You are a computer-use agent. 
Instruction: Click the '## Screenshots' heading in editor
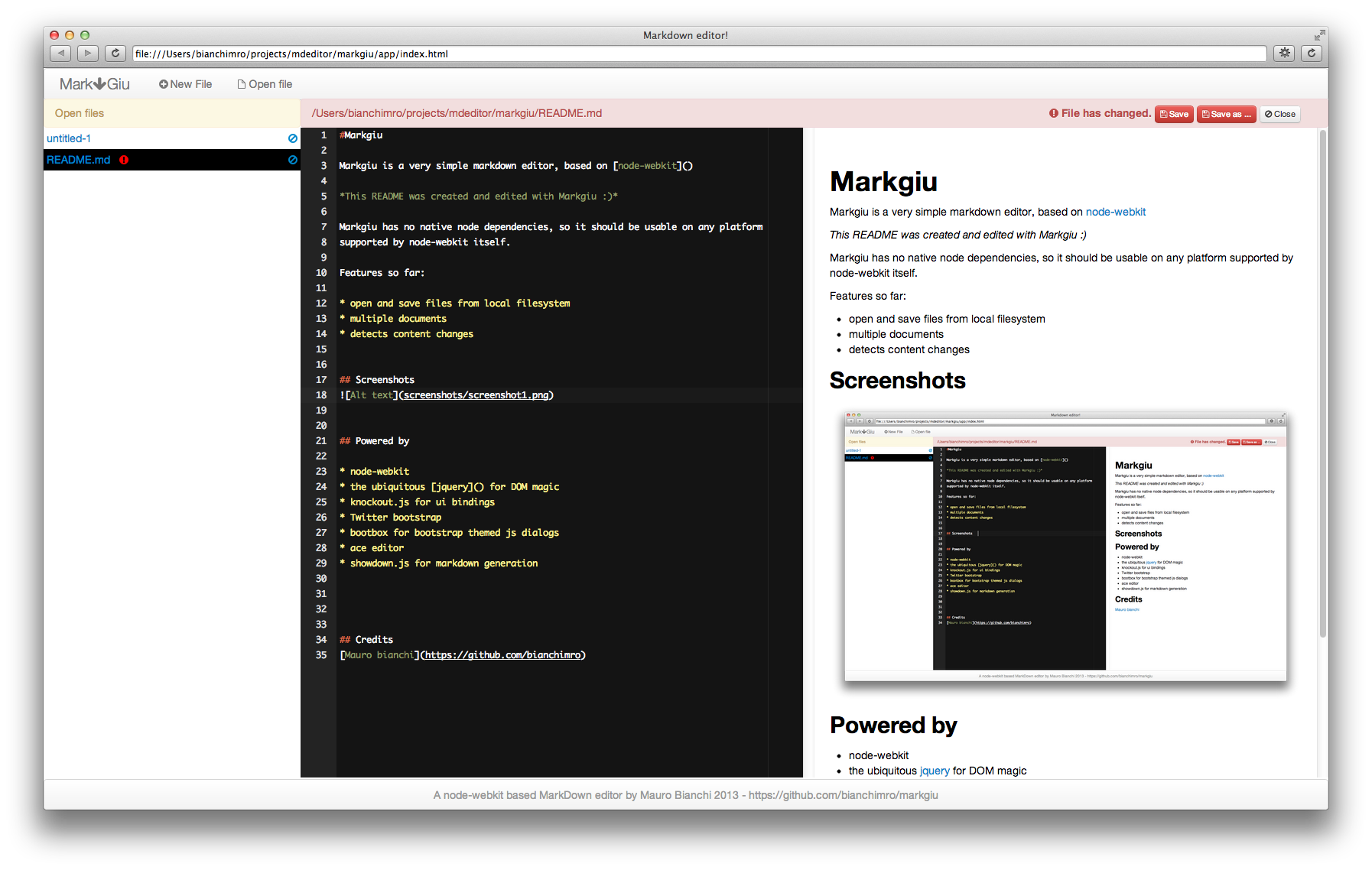(377, 379)
